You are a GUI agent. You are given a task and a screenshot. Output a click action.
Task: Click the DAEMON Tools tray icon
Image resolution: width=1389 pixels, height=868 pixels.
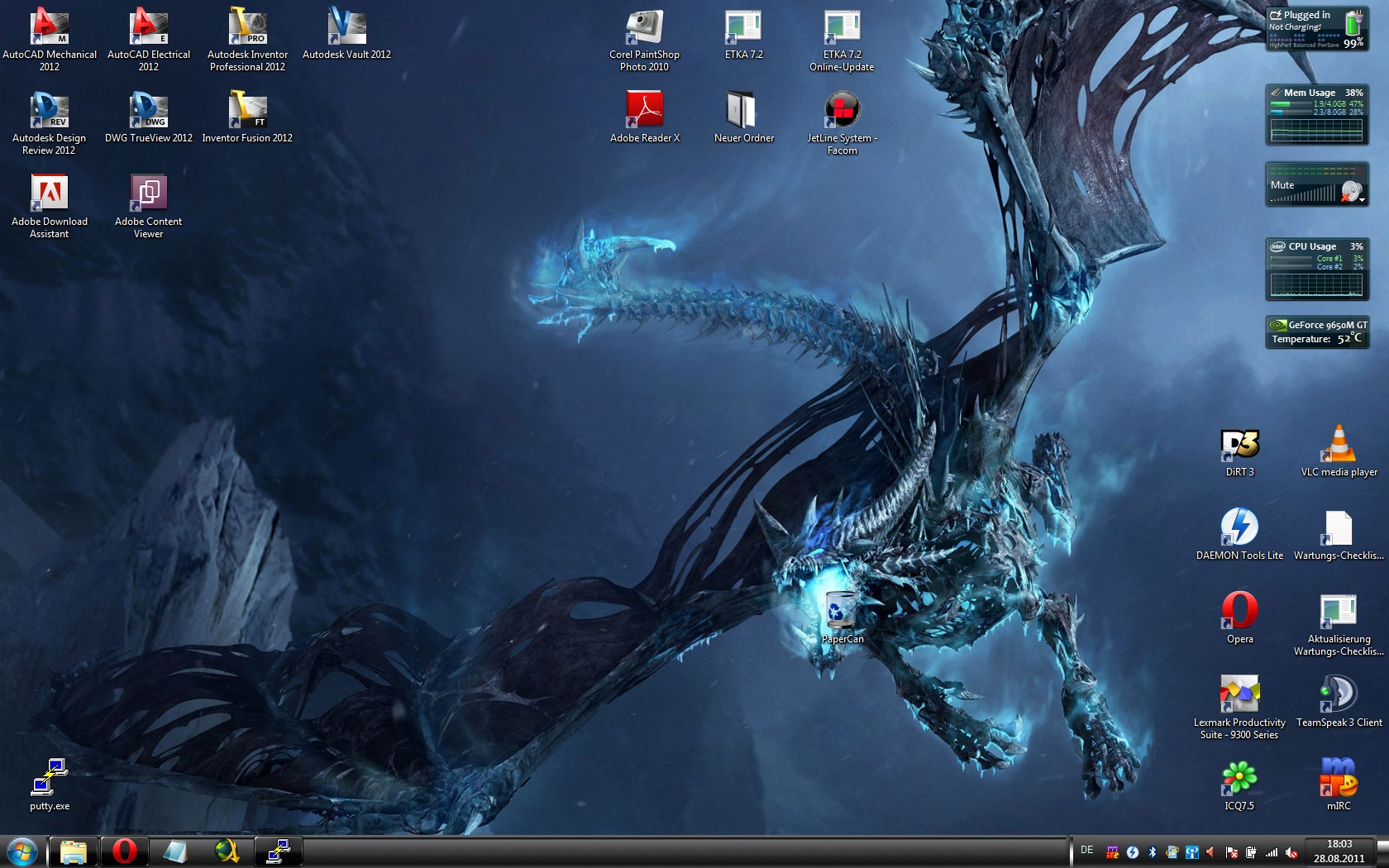[x=1133, y=852]
